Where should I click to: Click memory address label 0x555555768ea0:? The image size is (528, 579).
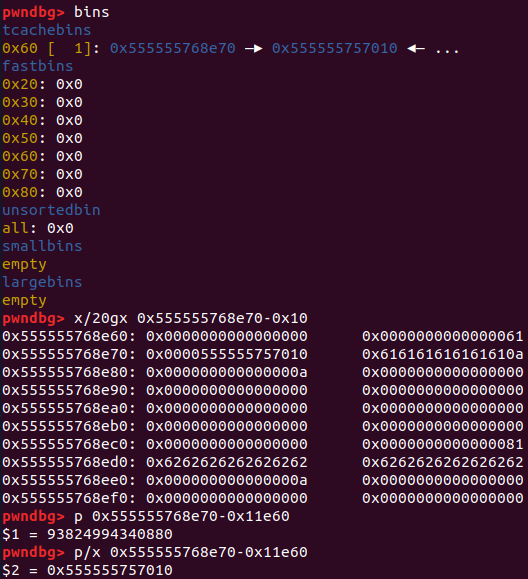tap(69, 408)
